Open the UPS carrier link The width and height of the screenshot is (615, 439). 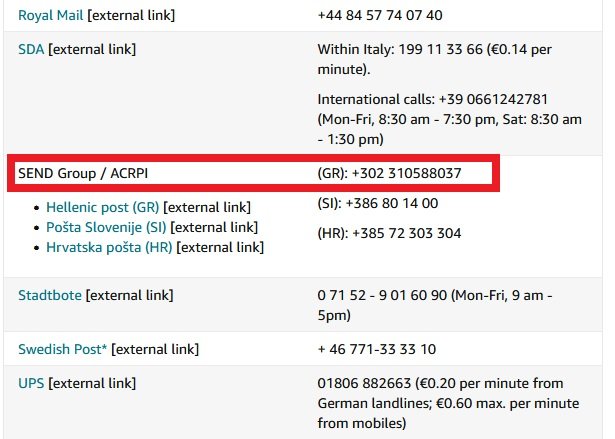(x=31, y=383)
